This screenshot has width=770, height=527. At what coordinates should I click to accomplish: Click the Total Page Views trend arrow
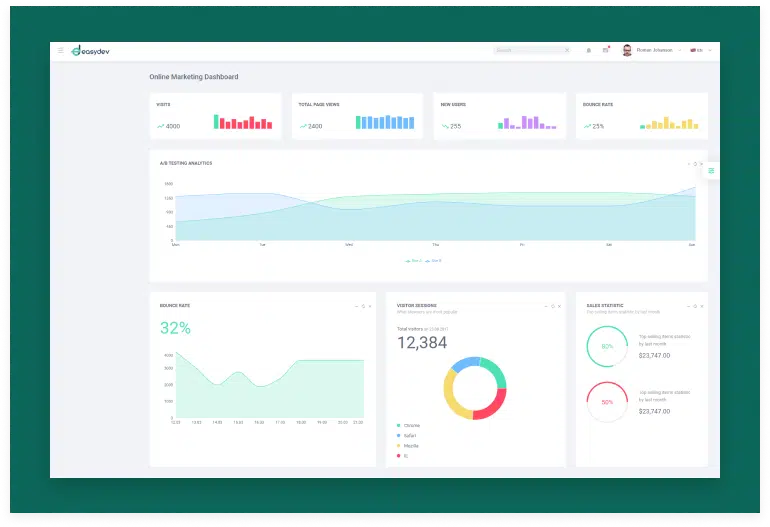tap(303, 126)
